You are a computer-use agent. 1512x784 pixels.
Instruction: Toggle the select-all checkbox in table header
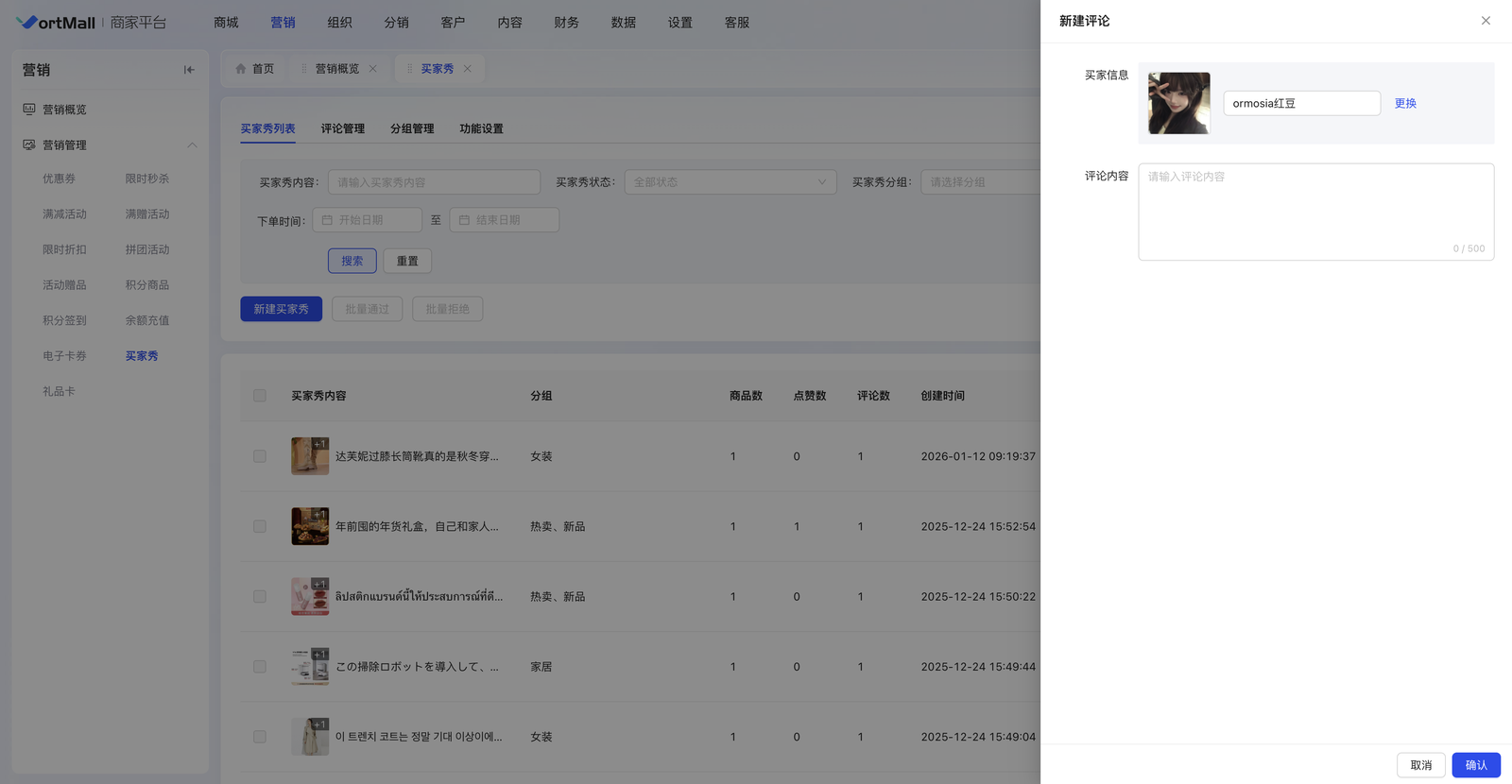tap(260, 396)
